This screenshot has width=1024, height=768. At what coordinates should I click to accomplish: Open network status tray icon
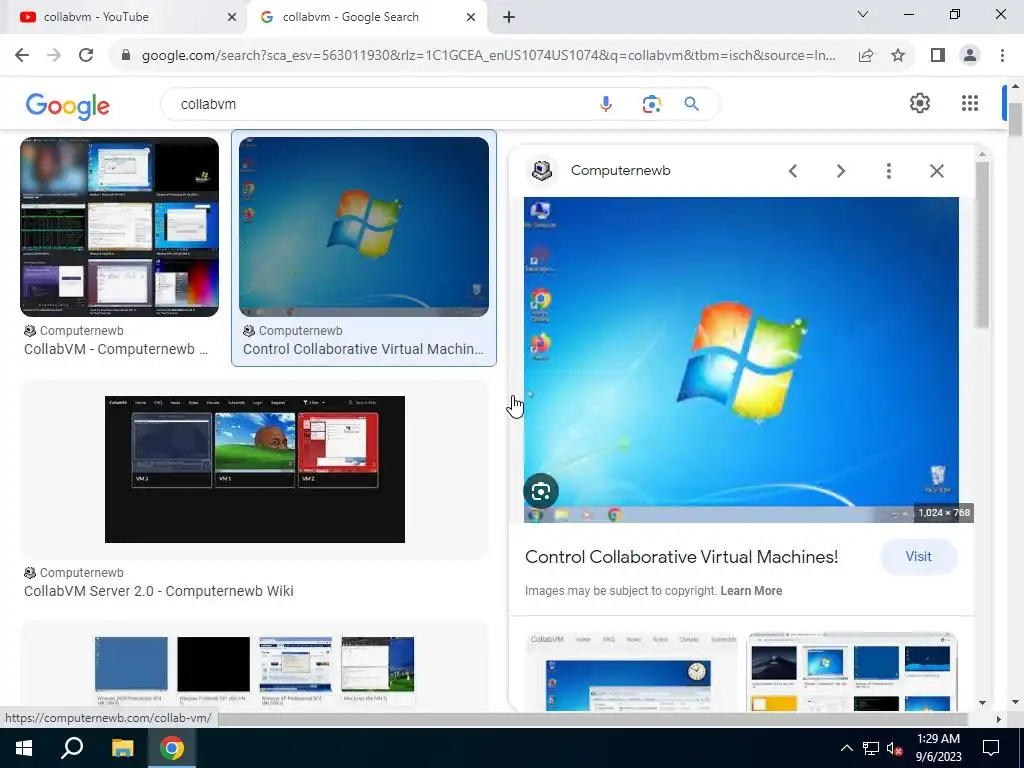pos(871,748)
